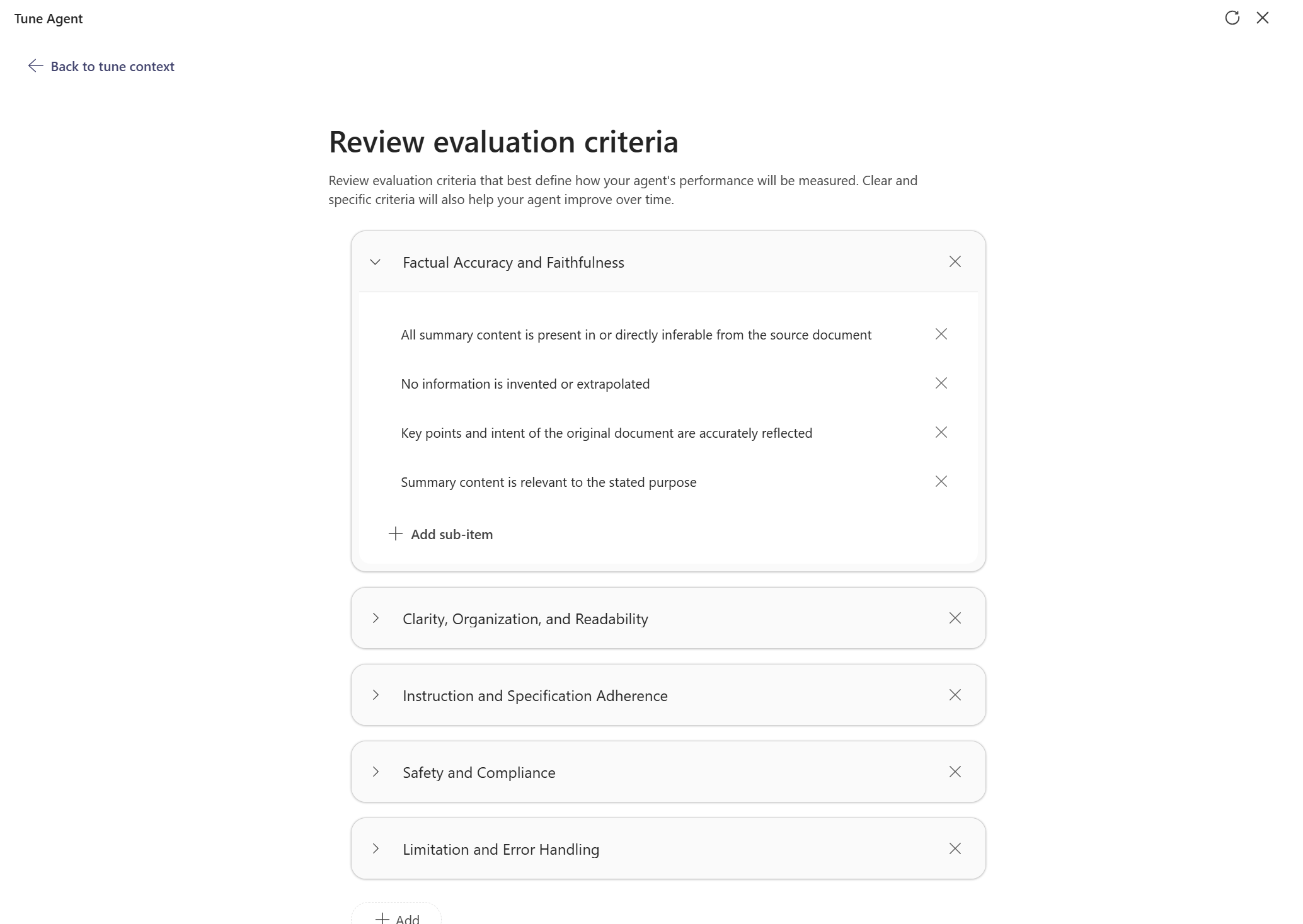Image resolution: width=1303 pixels, height=924 pixels.
Task: Close the Tune Agent dialog
Action: (1262, 18)
